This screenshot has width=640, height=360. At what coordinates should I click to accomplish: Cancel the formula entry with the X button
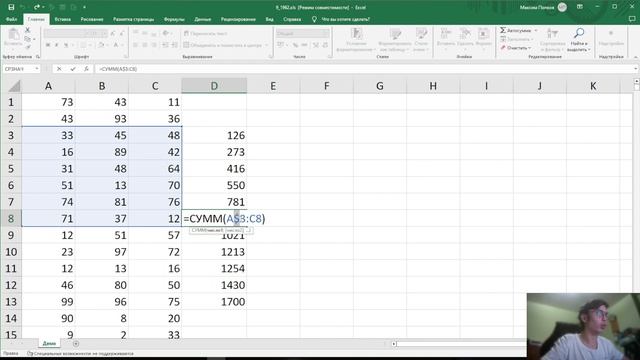coord(59,69)
